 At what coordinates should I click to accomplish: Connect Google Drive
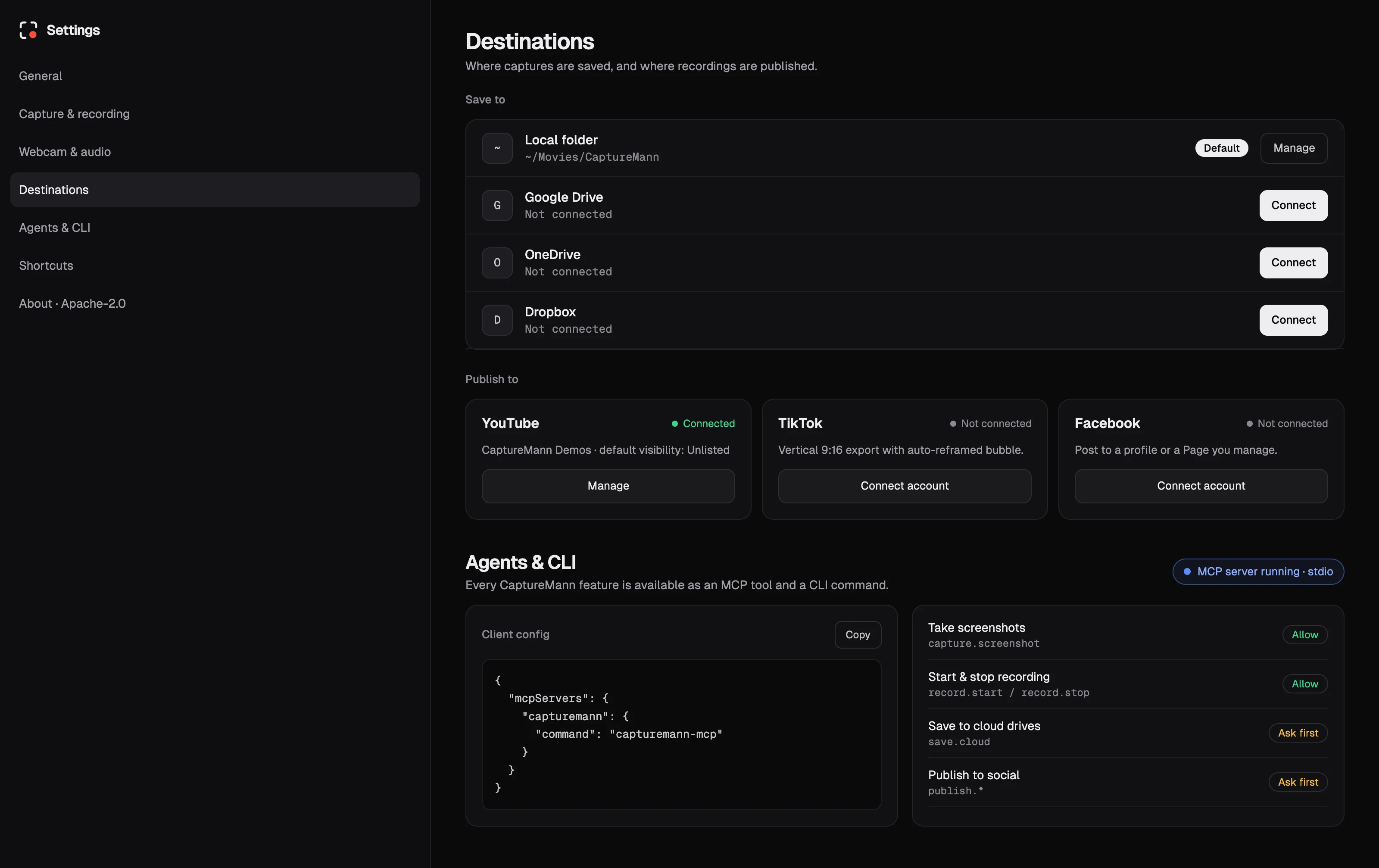[1293, 206]
